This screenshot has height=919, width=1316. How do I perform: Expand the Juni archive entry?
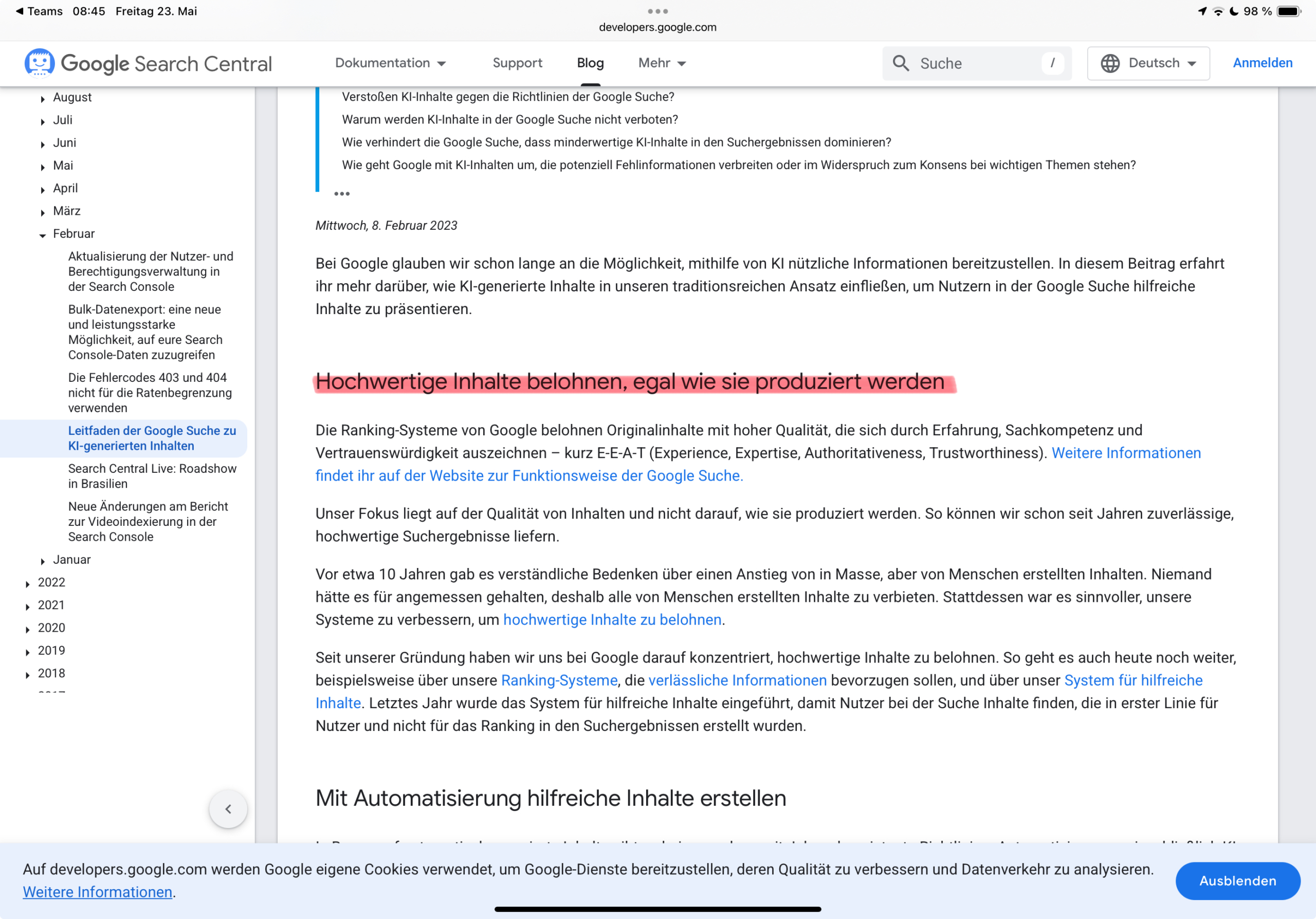point(43,144)
